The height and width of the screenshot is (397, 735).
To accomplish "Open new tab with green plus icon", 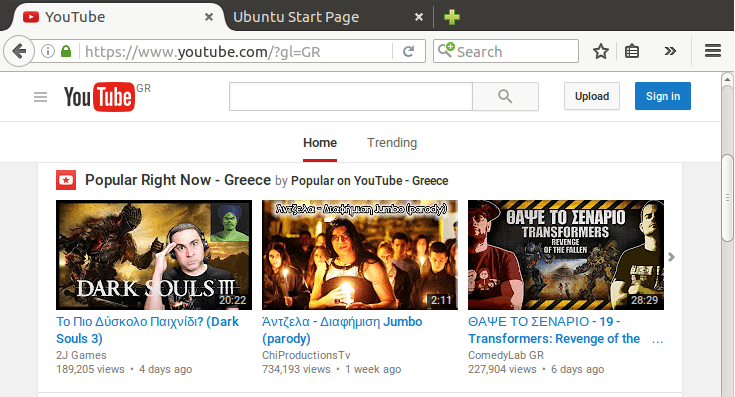I will [452, 17].
